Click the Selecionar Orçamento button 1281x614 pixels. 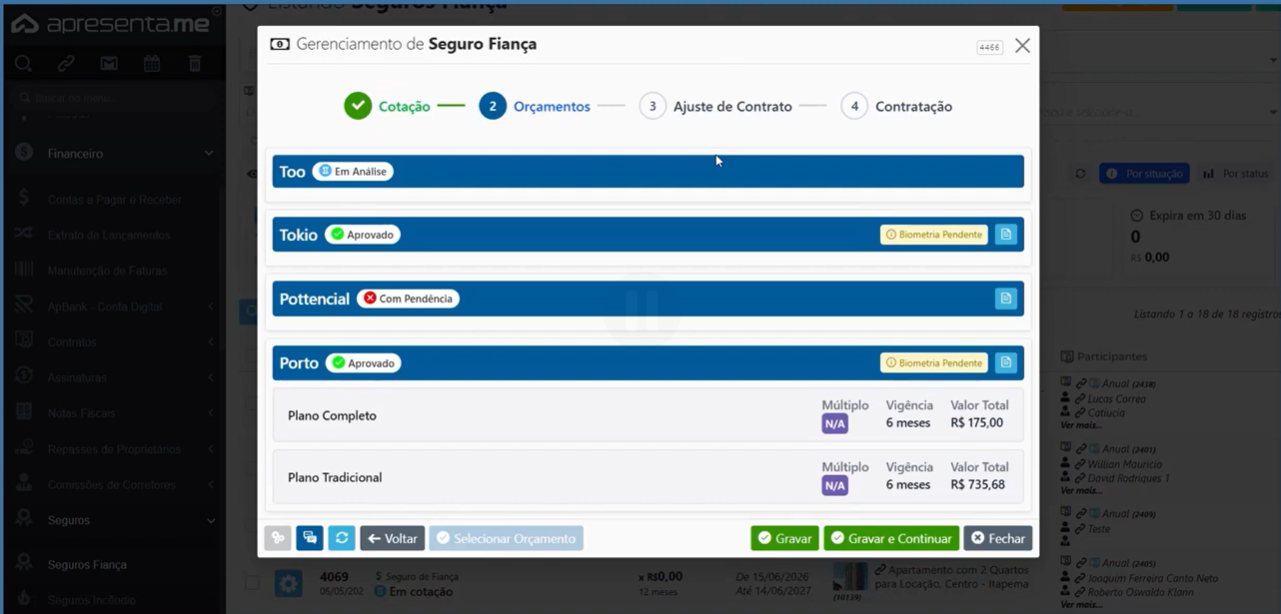tap(506, 538)
